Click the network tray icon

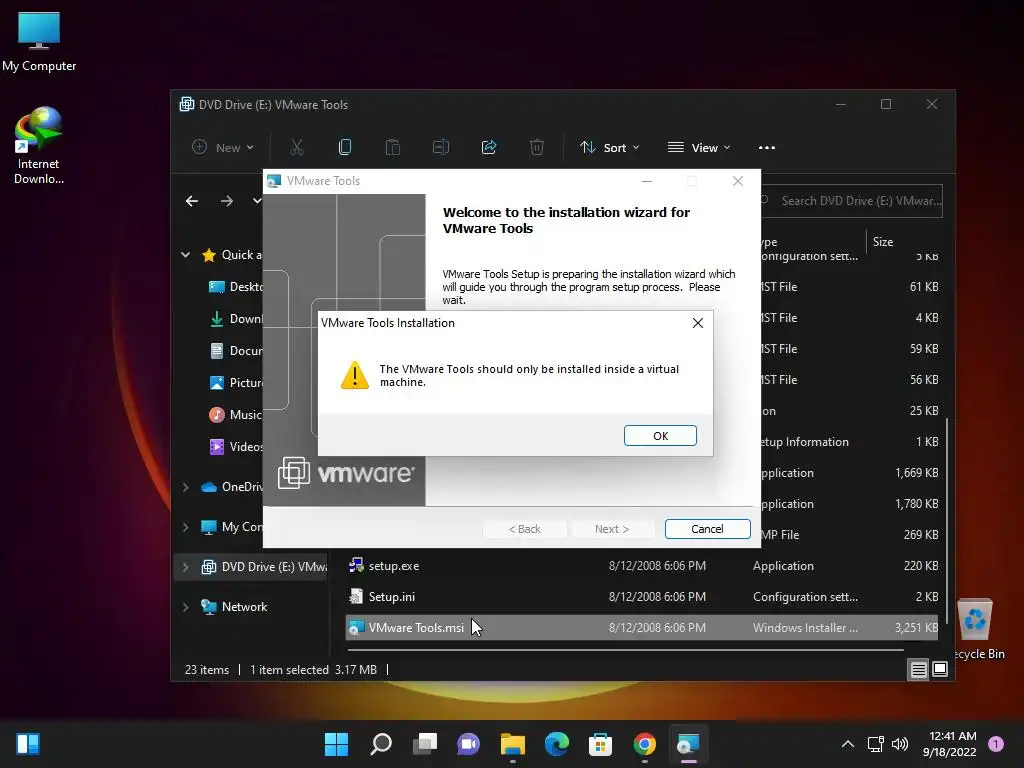pyautogui.click(x=876, y=744)
